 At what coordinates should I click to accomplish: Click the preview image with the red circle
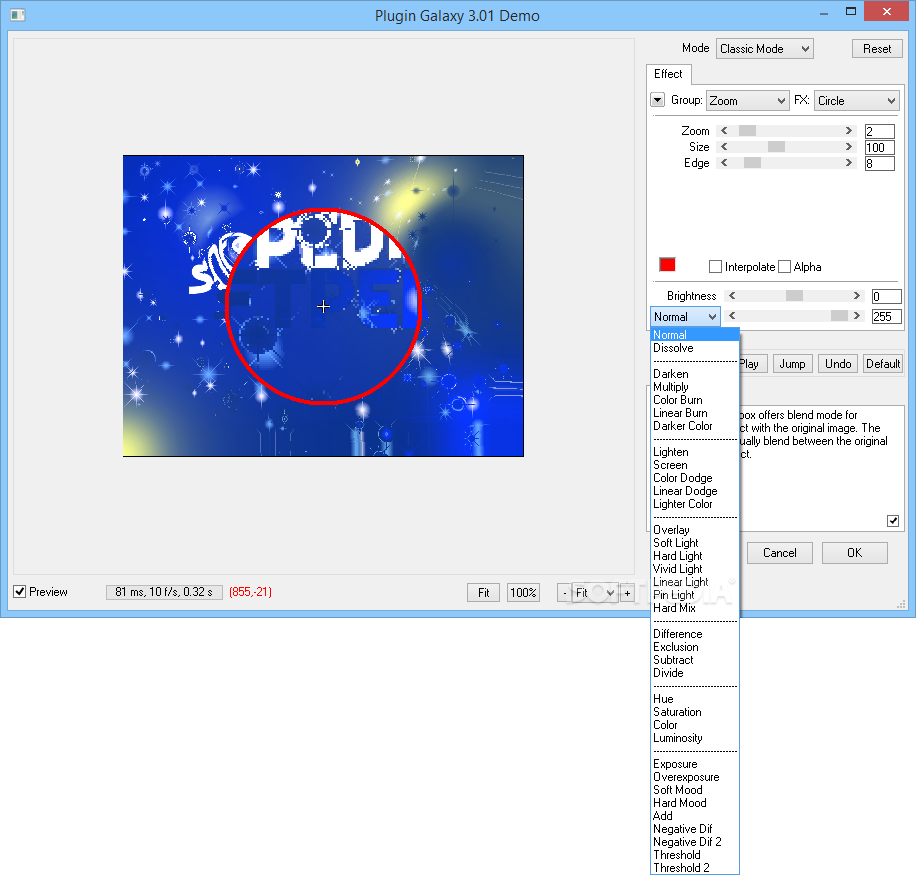[x=323, y=306]
